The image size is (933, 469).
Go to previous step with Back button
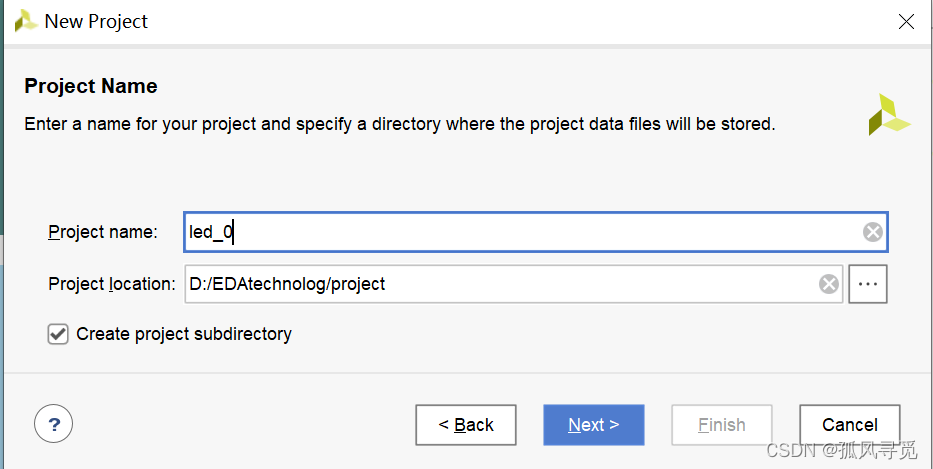click(466, 425)
